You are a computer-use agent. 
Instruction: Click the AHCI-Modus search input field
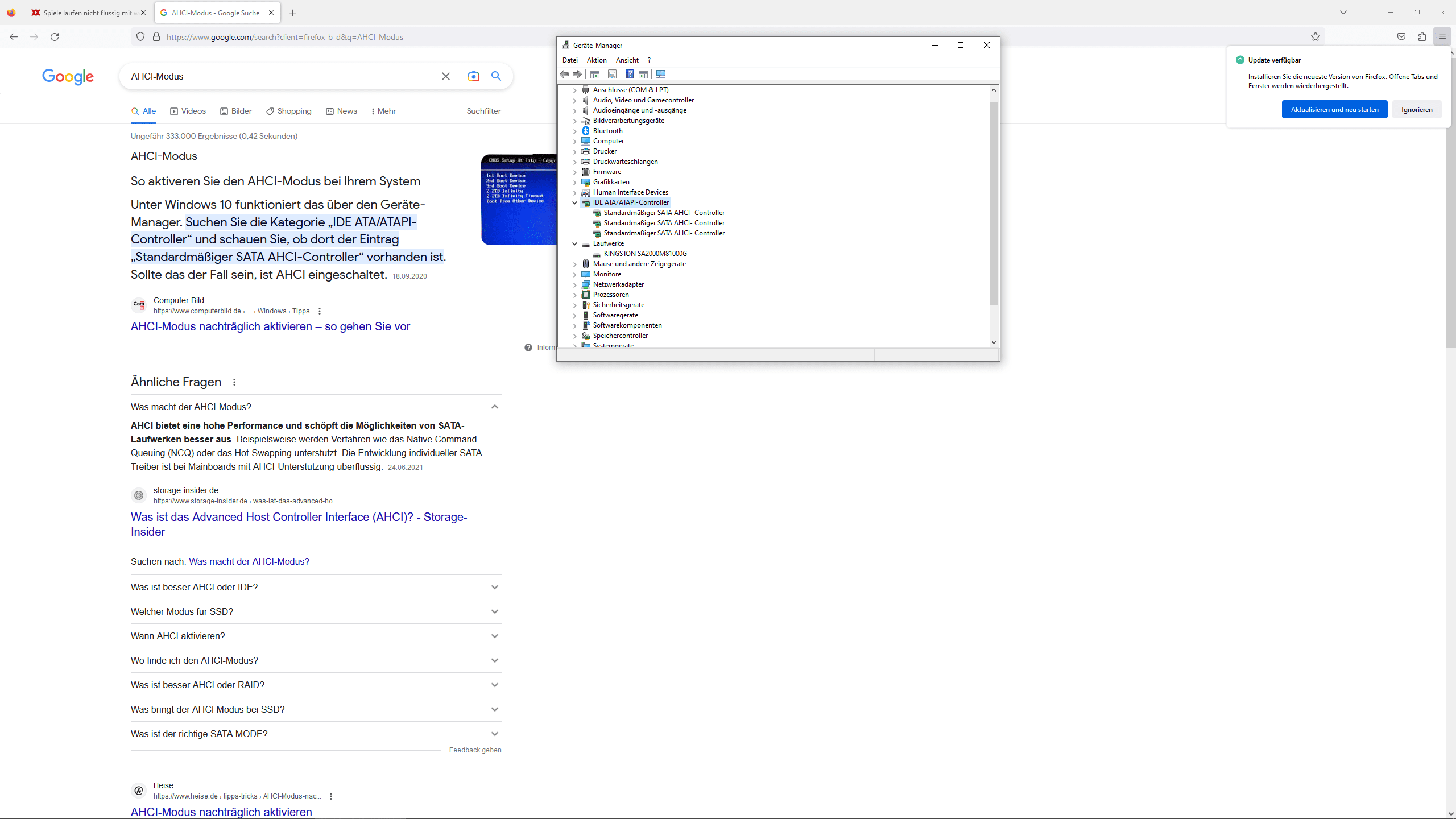[x=282, y=76]
